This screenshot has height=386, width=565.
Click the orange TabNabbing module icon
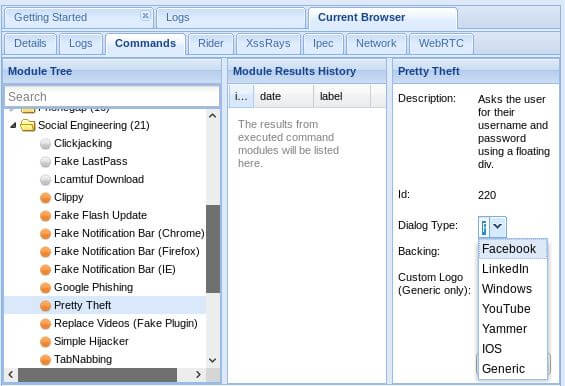(x=45, y=360)
